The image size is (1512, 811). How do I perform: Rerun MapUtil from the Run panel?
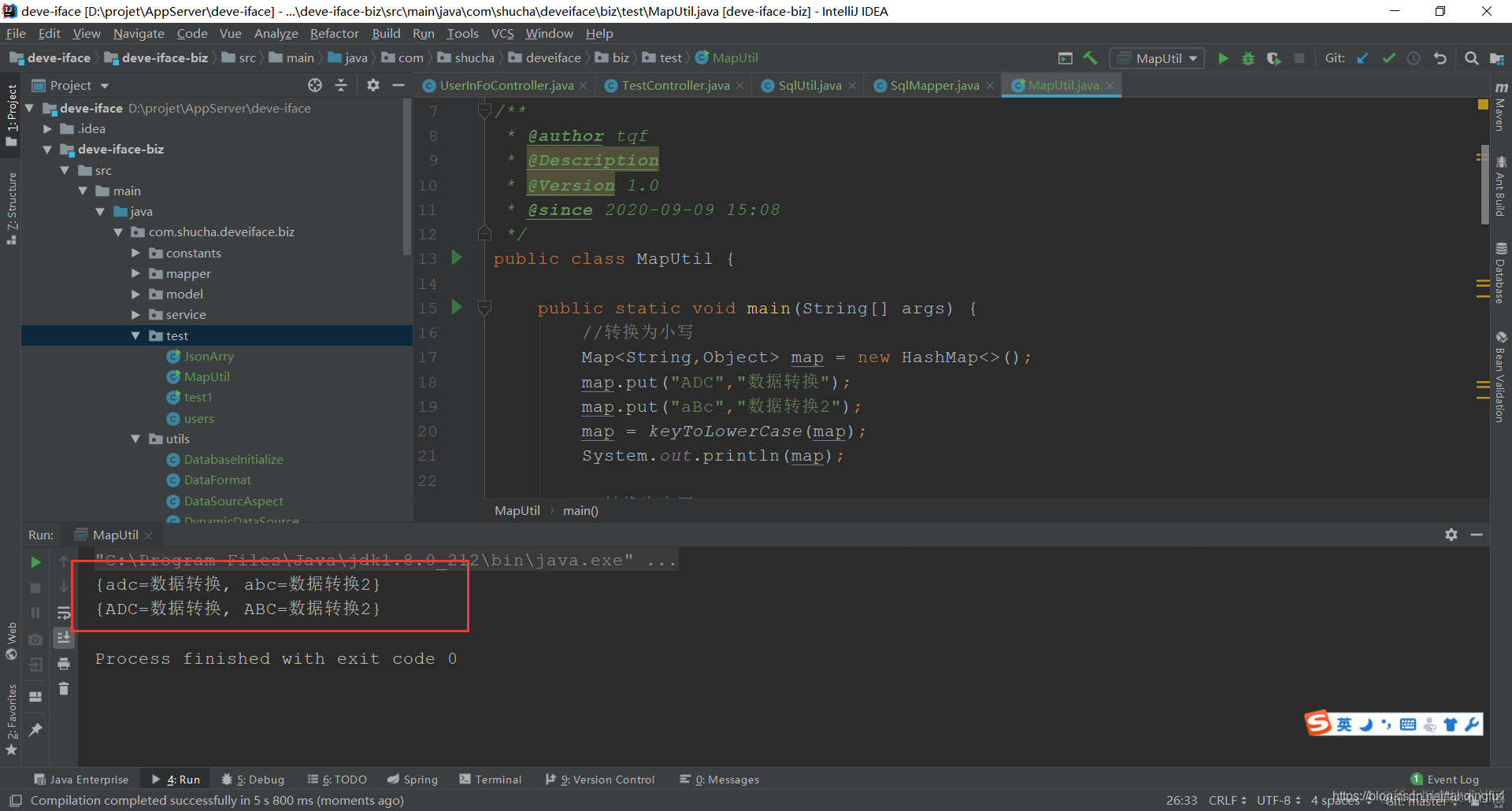tap(35, 562)
